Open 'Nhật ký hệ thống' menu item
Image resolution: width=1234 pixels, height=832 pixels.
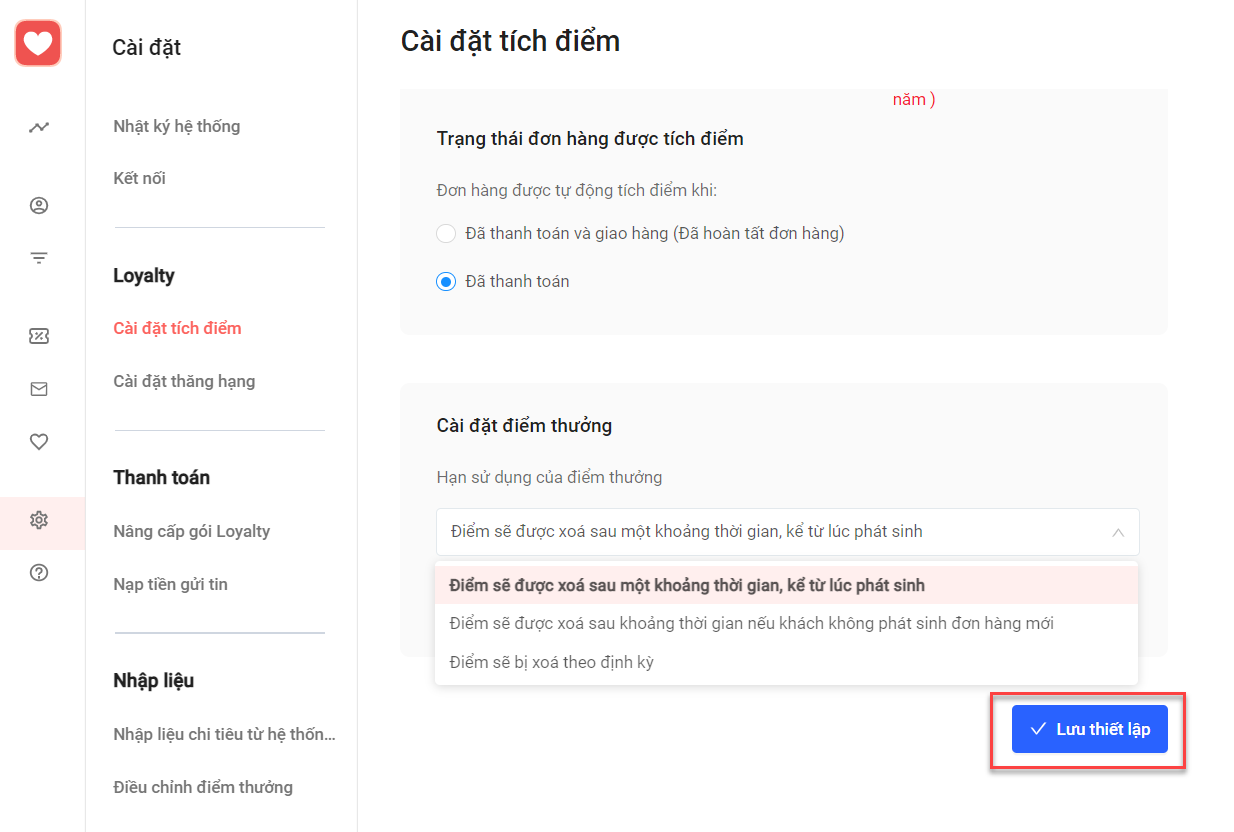pos(177,126)
